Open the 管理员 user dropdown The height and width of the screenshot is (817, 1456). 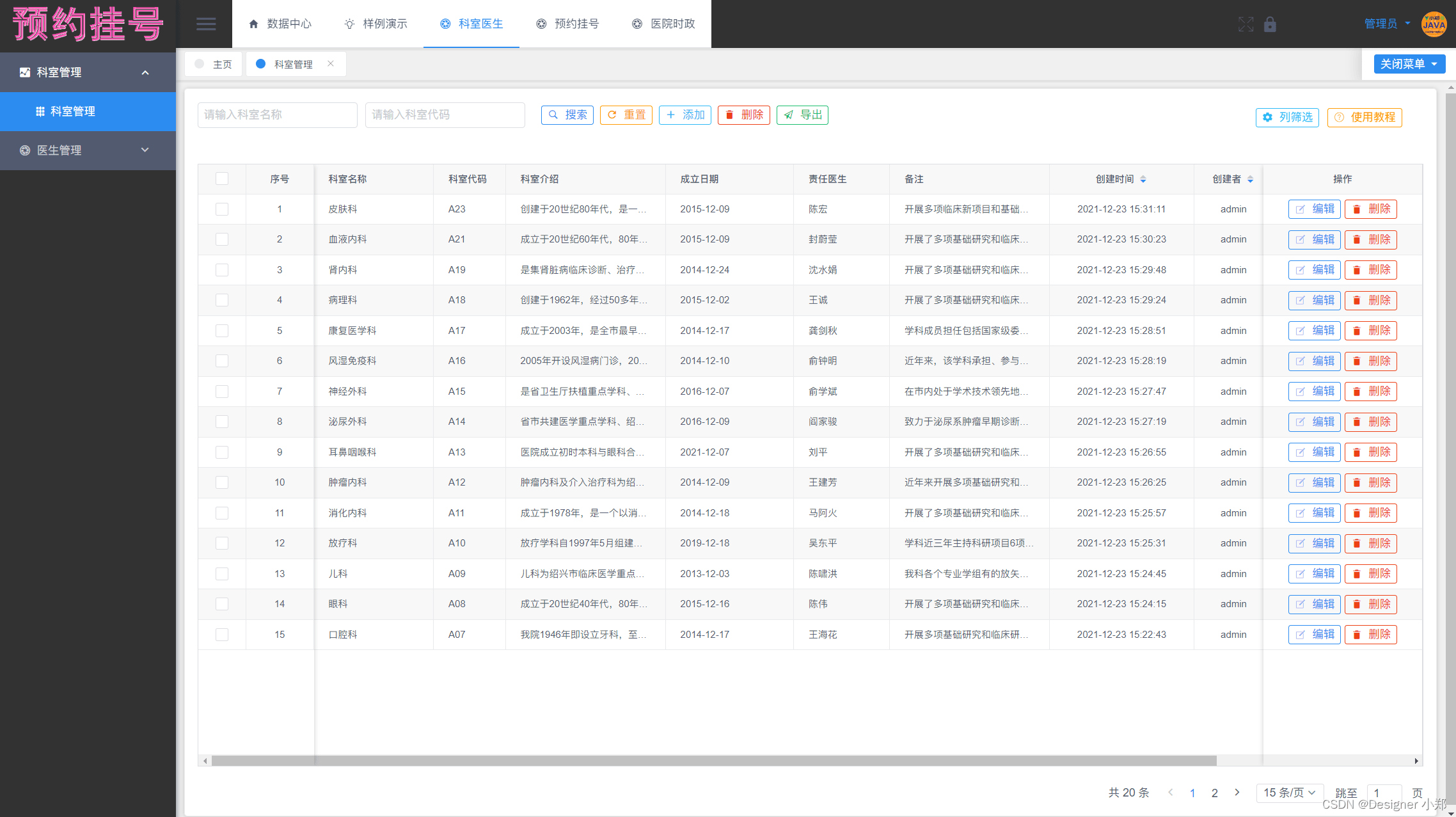1387,24
